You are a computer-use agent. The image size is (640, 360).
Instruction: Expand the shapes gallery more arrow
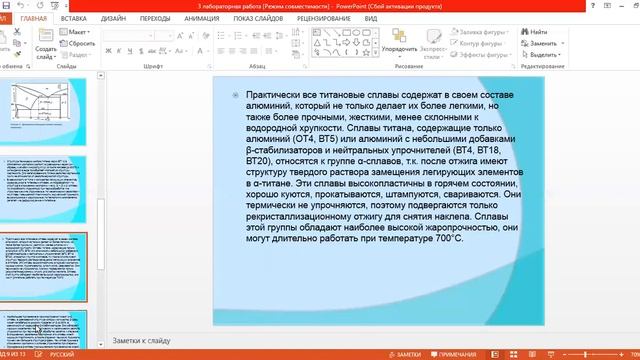pos(376,53)
